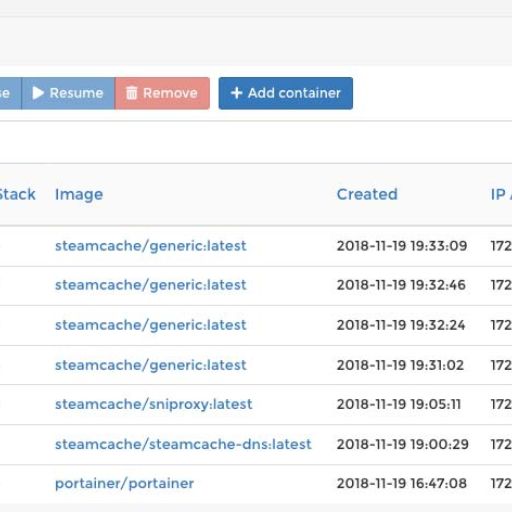Select the date 2018-11-19 19:00:29
The height and width of the screenshot is (512, 512).
click(403, 444)
